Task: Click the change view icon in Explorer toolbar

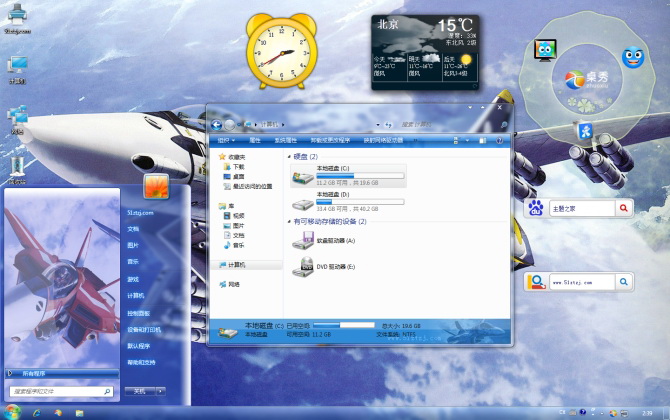Action: pyautogui.click(x=455, y=140)
